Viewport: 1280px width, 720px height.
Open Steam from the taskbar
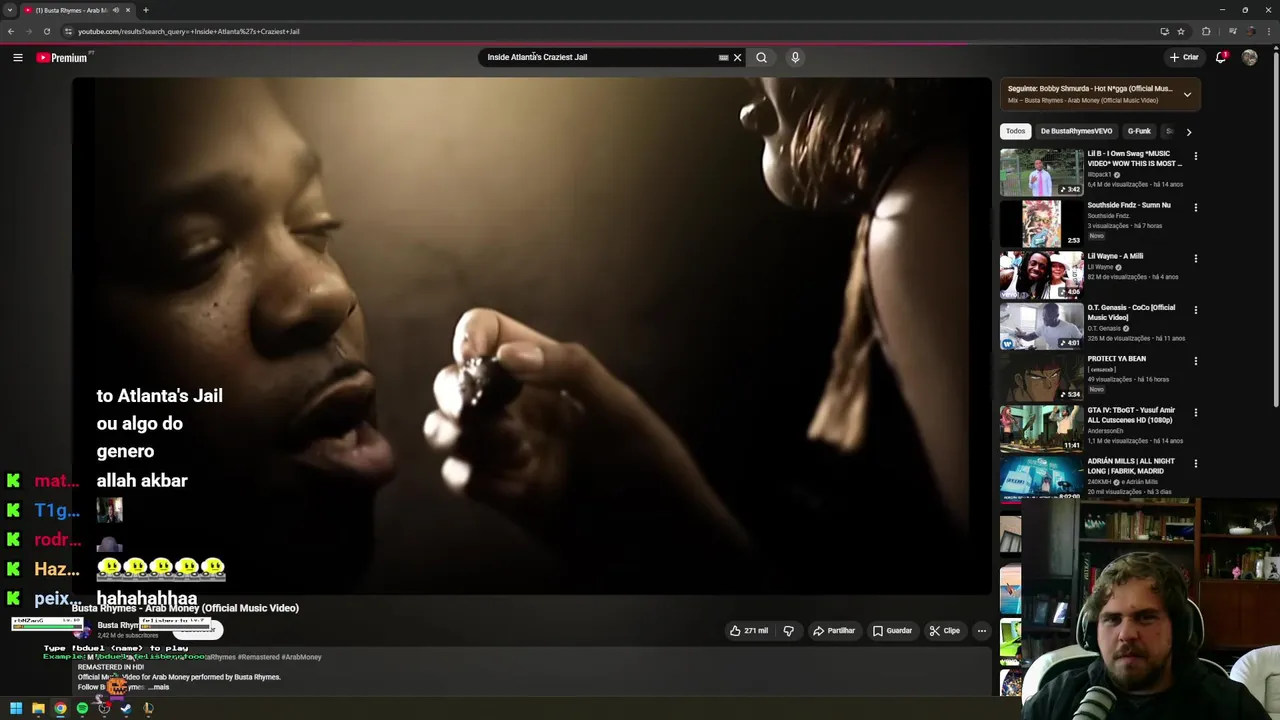[126, 708]
